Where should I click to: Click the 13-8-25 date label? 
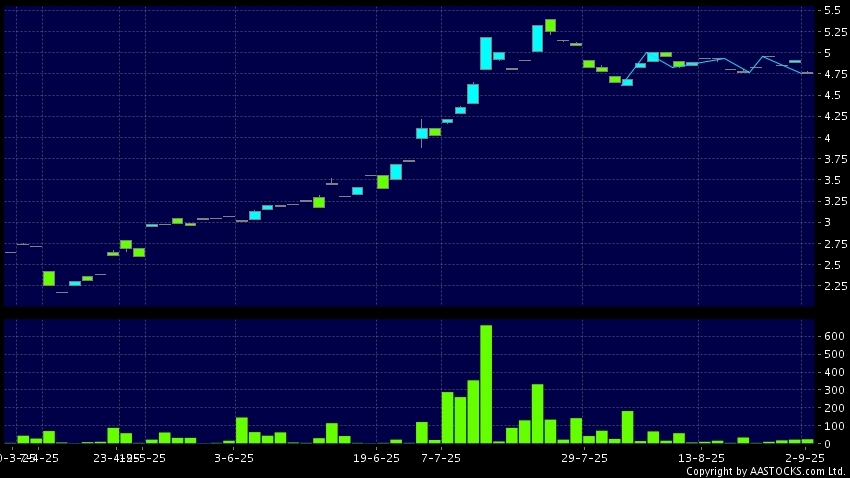(701, 458)
